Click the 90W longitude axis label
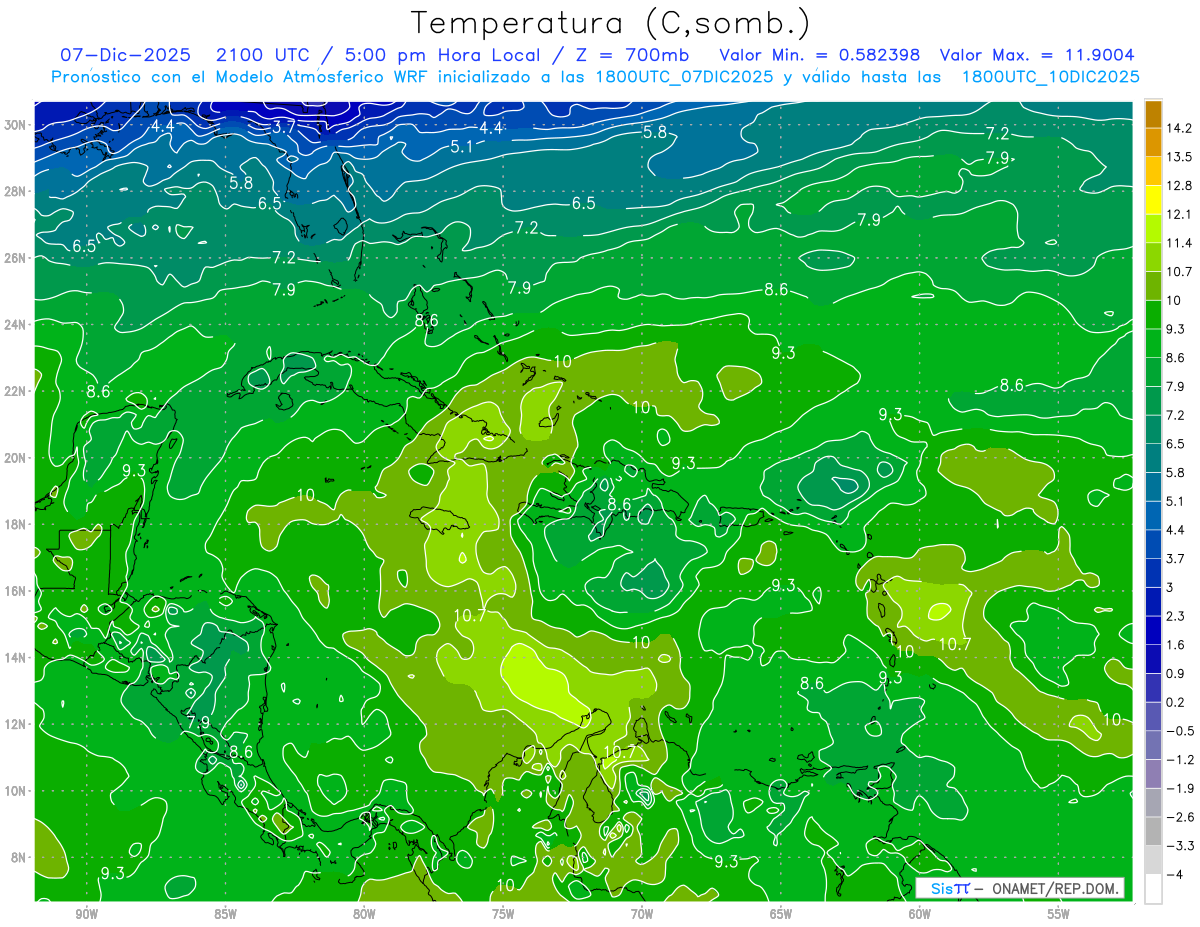The width and height of the screenshot is (1200, 927). [x=87, y=913]
